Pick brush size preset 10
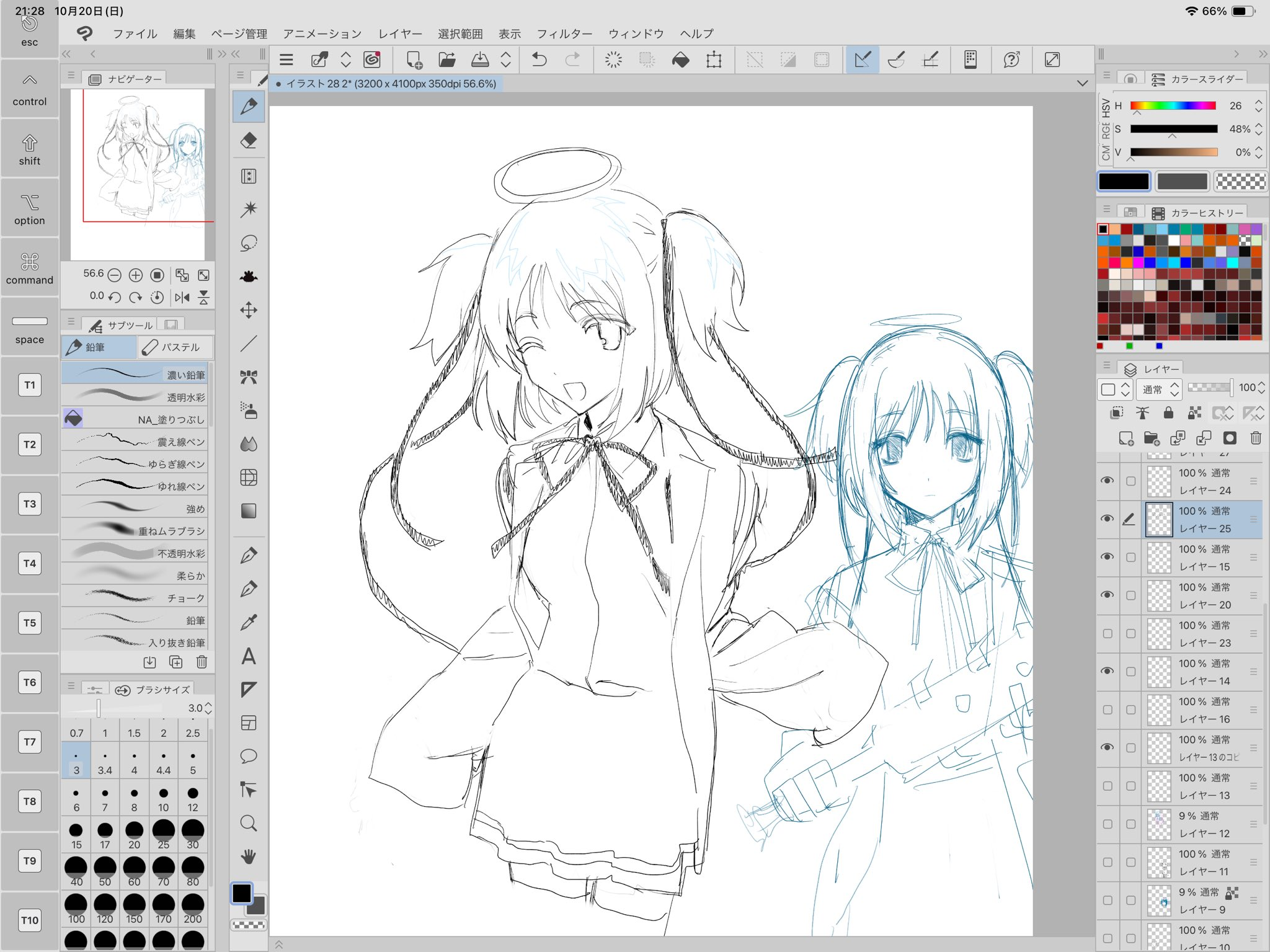Screen dimensions: 1270x952 163,798
